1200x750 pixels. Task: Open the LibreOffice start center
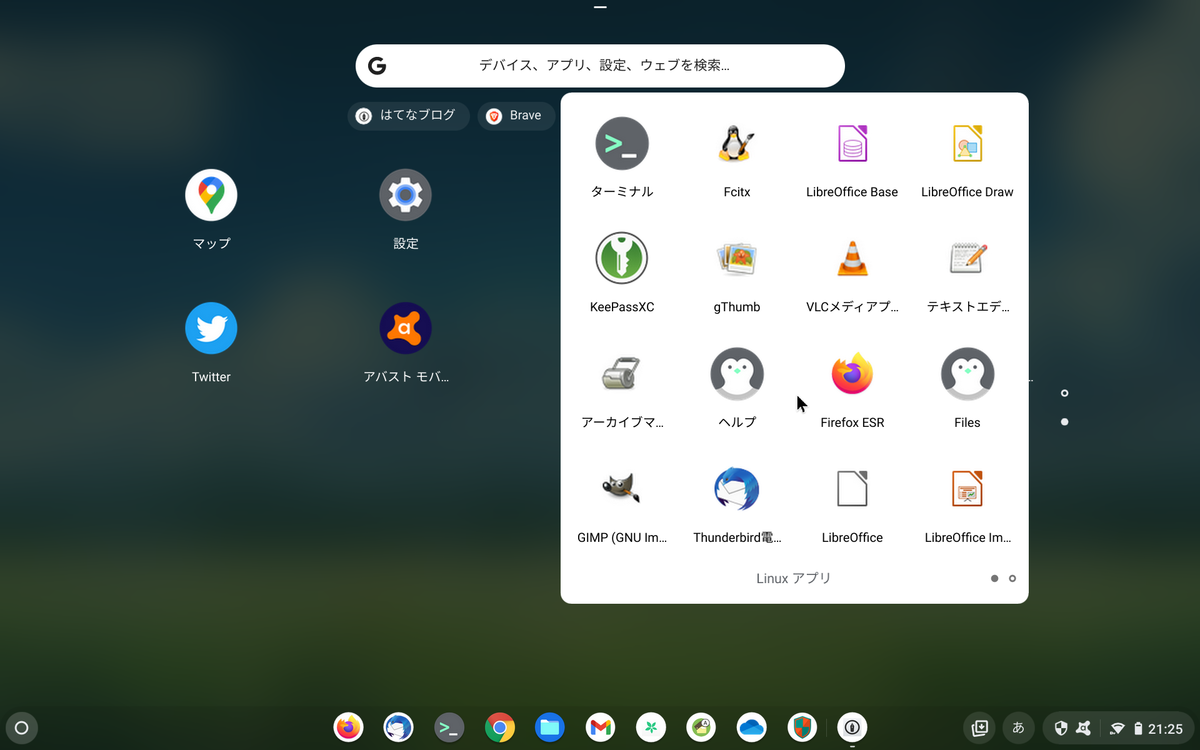pyautogui.click(x=852, y=489)
